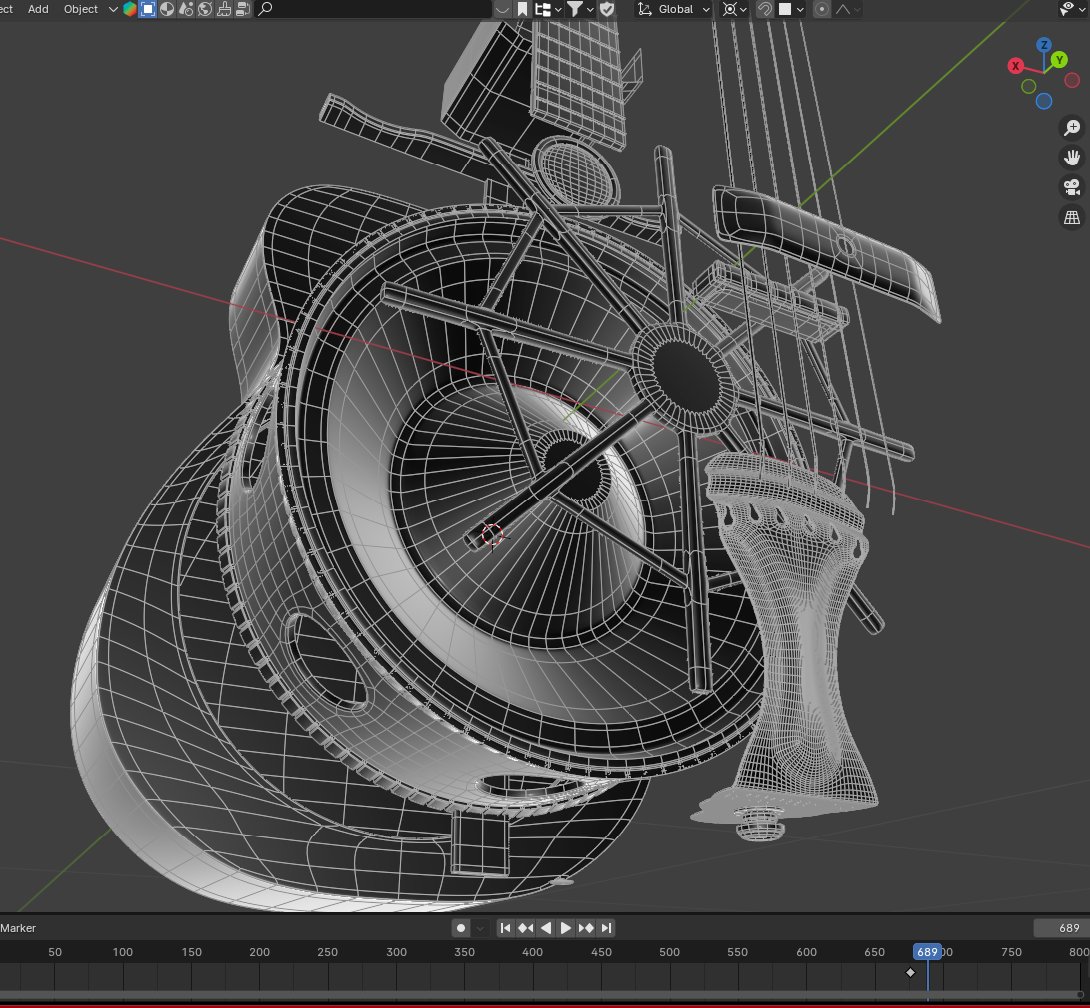Screen dimensions: 1090x1008
Task: Toggle auto keyframe recording in timeline
Action: coord(460,927)
